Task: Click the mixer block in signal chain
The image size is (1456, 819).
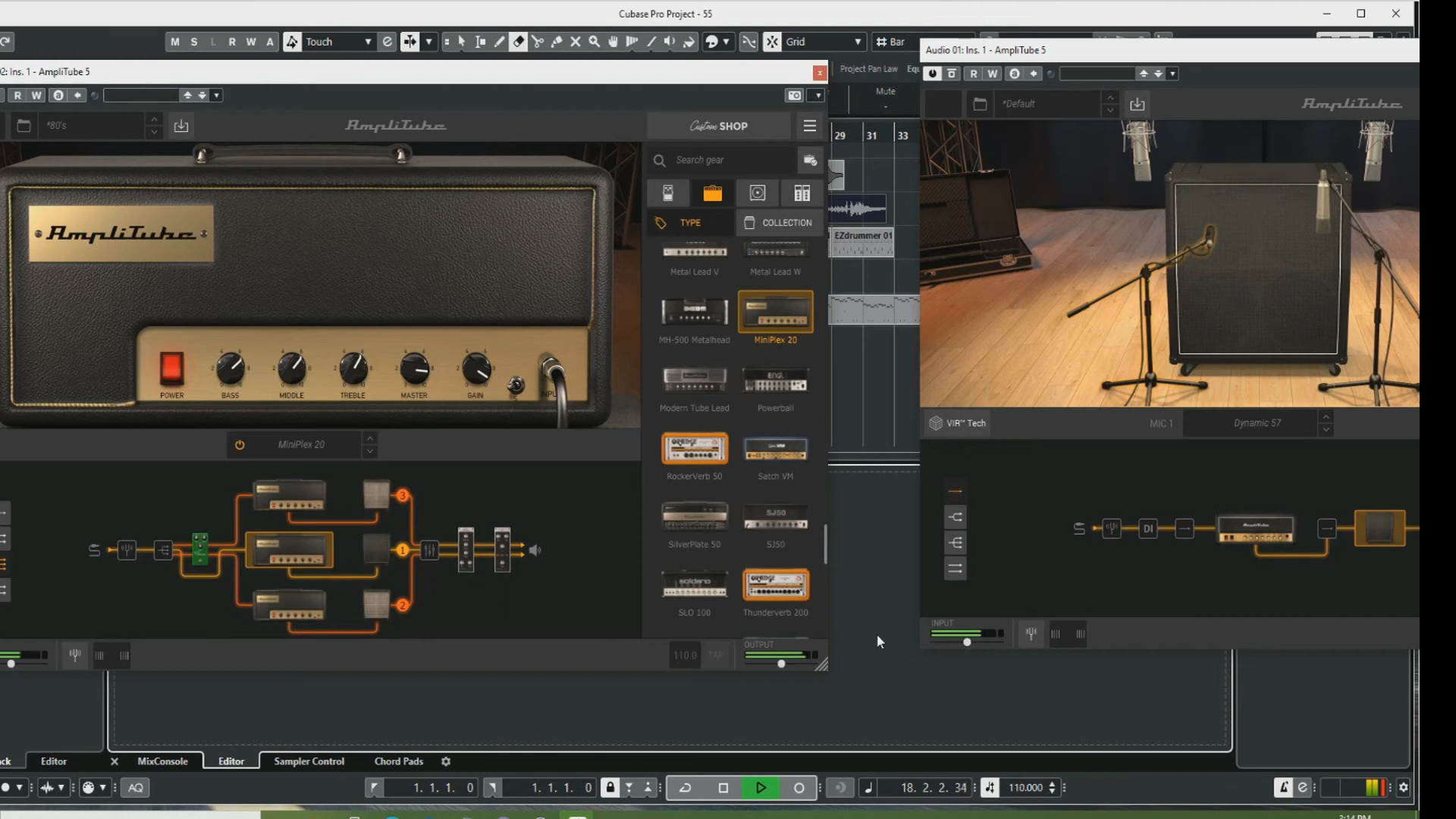Action: pyautogui.click(x=430, y=550)
